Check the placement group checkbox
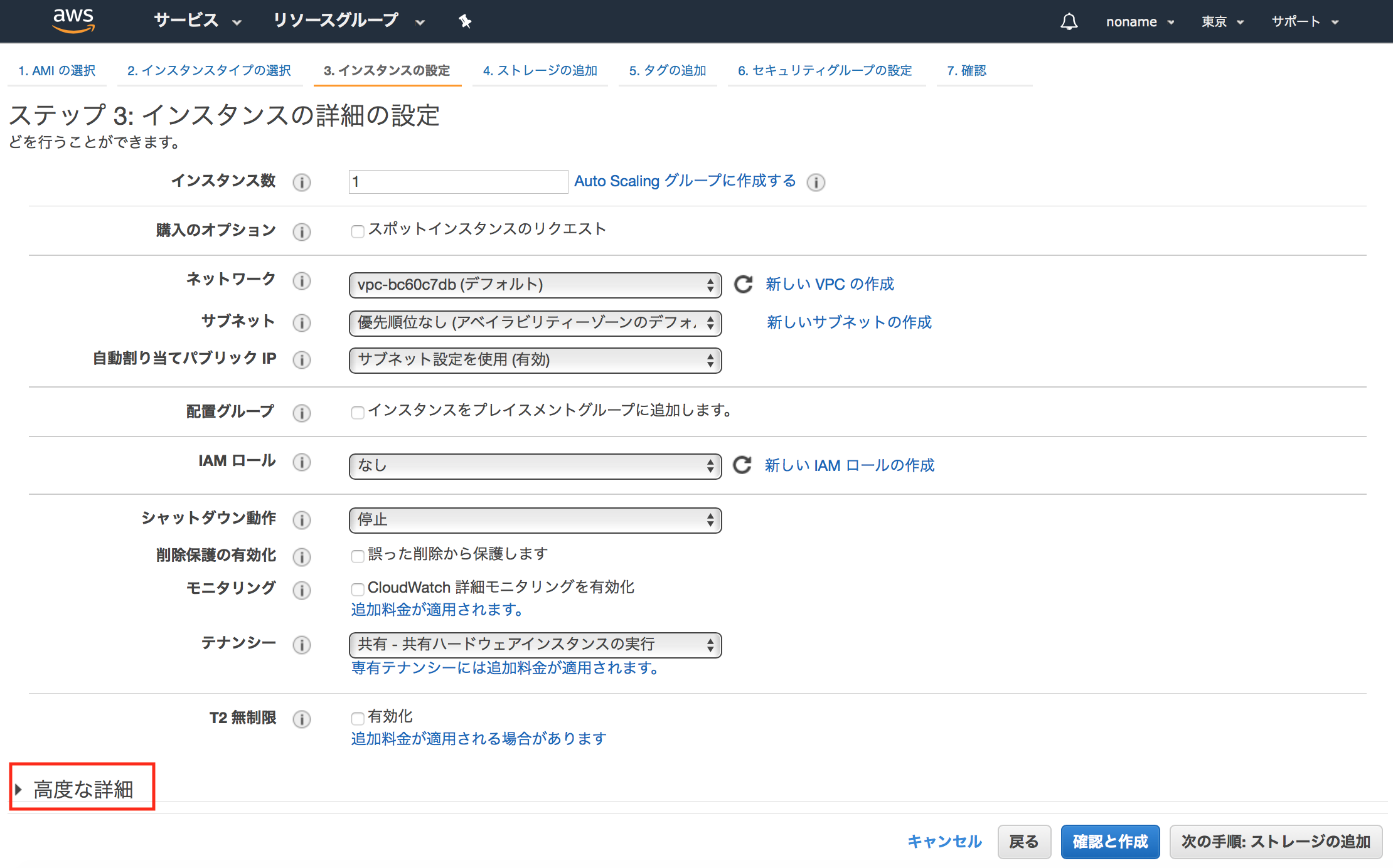Viewport: 1393px width, 868px height. [358, 413]
